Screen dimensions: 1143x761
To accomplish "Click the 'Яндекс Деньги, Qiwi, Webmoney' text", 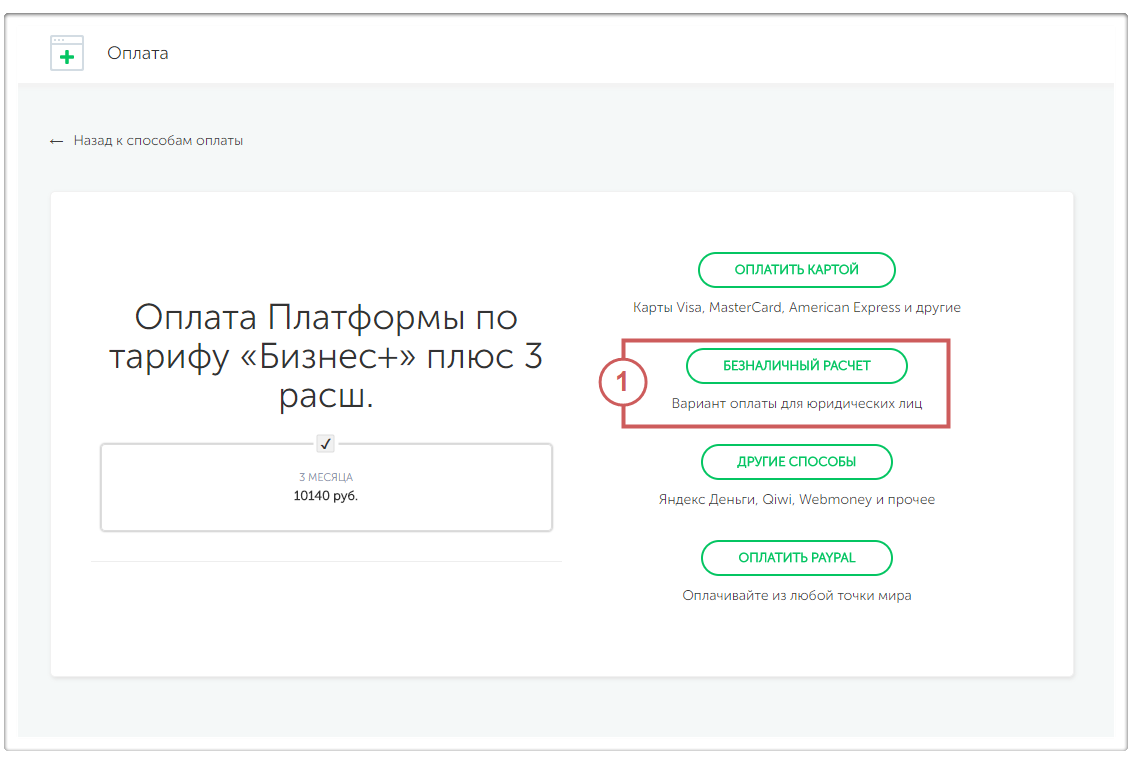I will tap(796, 499).
